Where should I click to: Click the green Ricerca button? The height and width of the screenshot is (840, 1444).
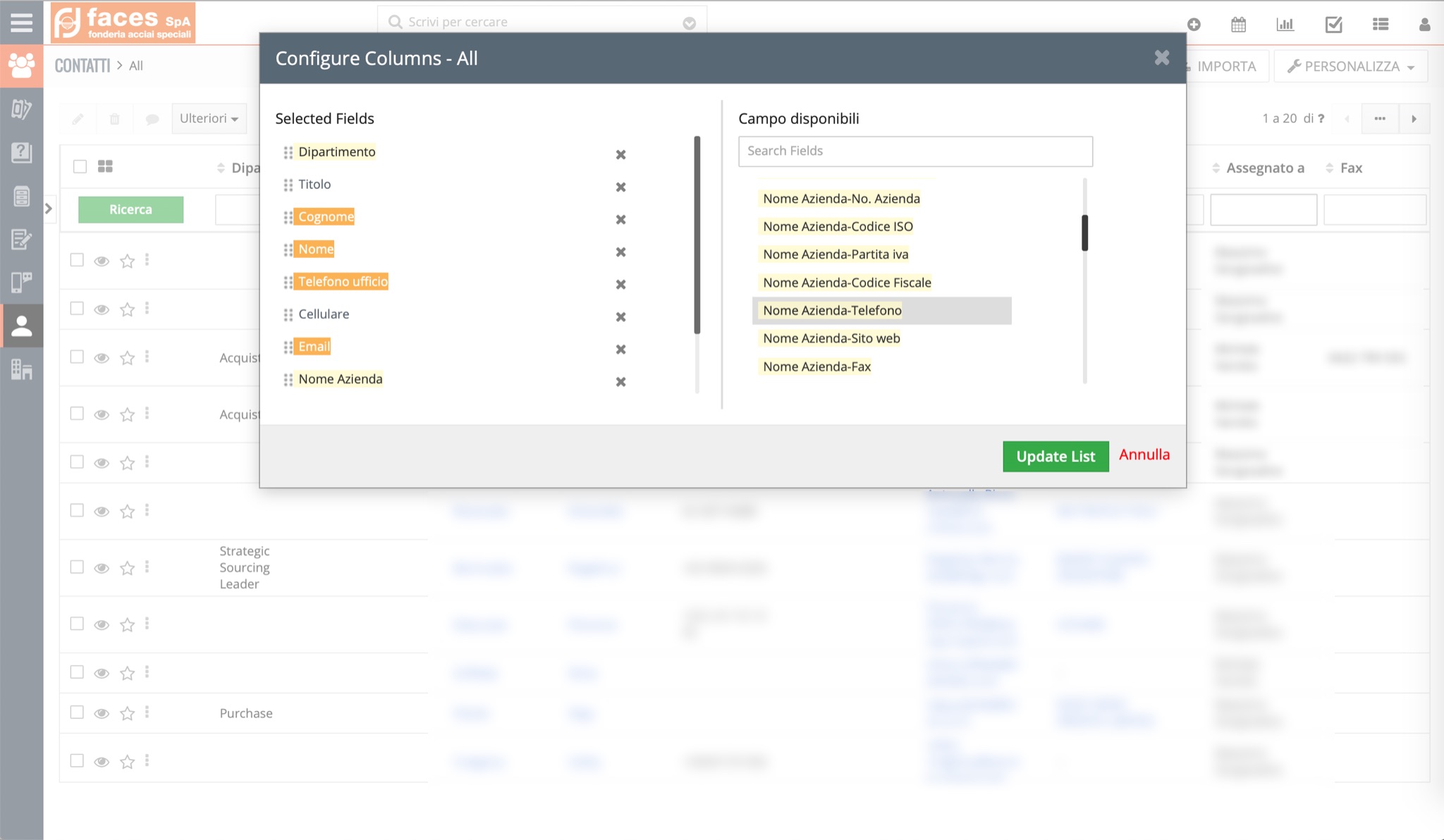[x=130, y=209]
